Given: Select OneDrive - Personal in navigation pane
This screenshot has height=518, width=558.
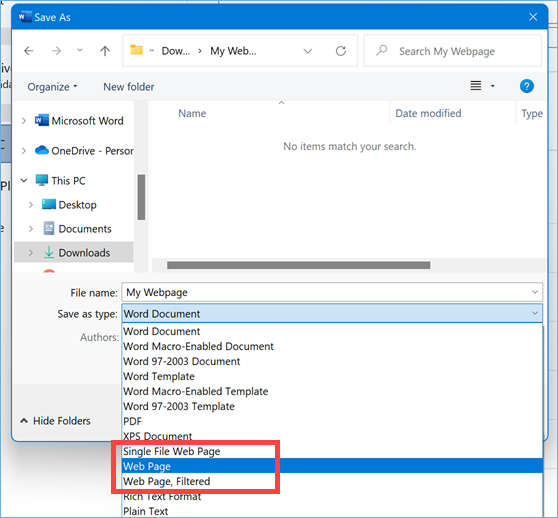Looking at the screenshot, I should coord(84,151).
